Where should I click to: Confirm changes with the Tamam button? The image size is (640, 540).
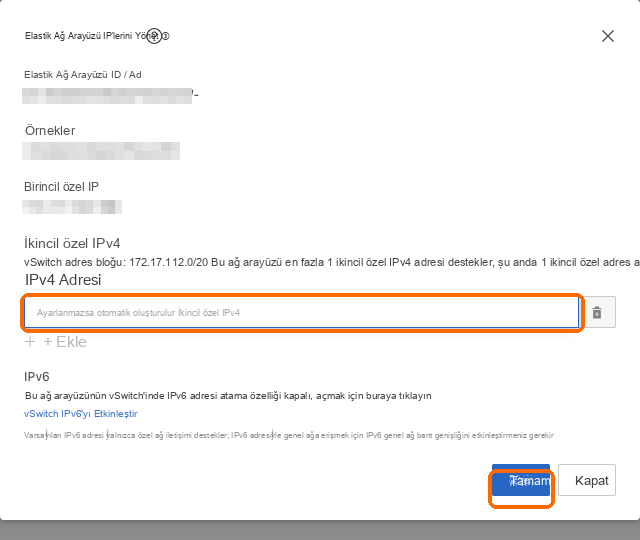[521, 480]
